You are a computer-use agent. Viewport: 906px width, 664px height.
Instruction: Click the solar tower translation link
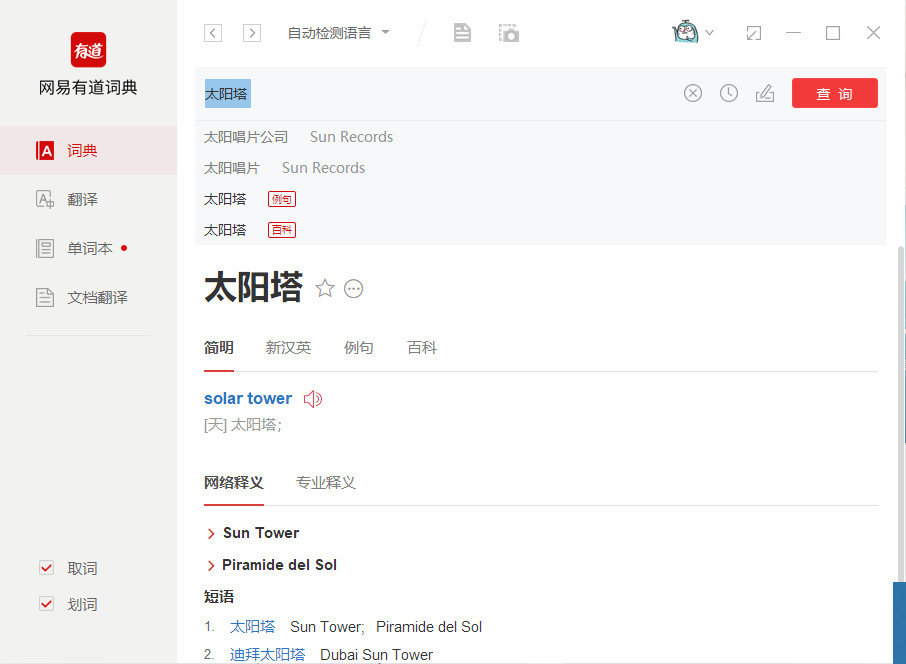tap(248, 398)
